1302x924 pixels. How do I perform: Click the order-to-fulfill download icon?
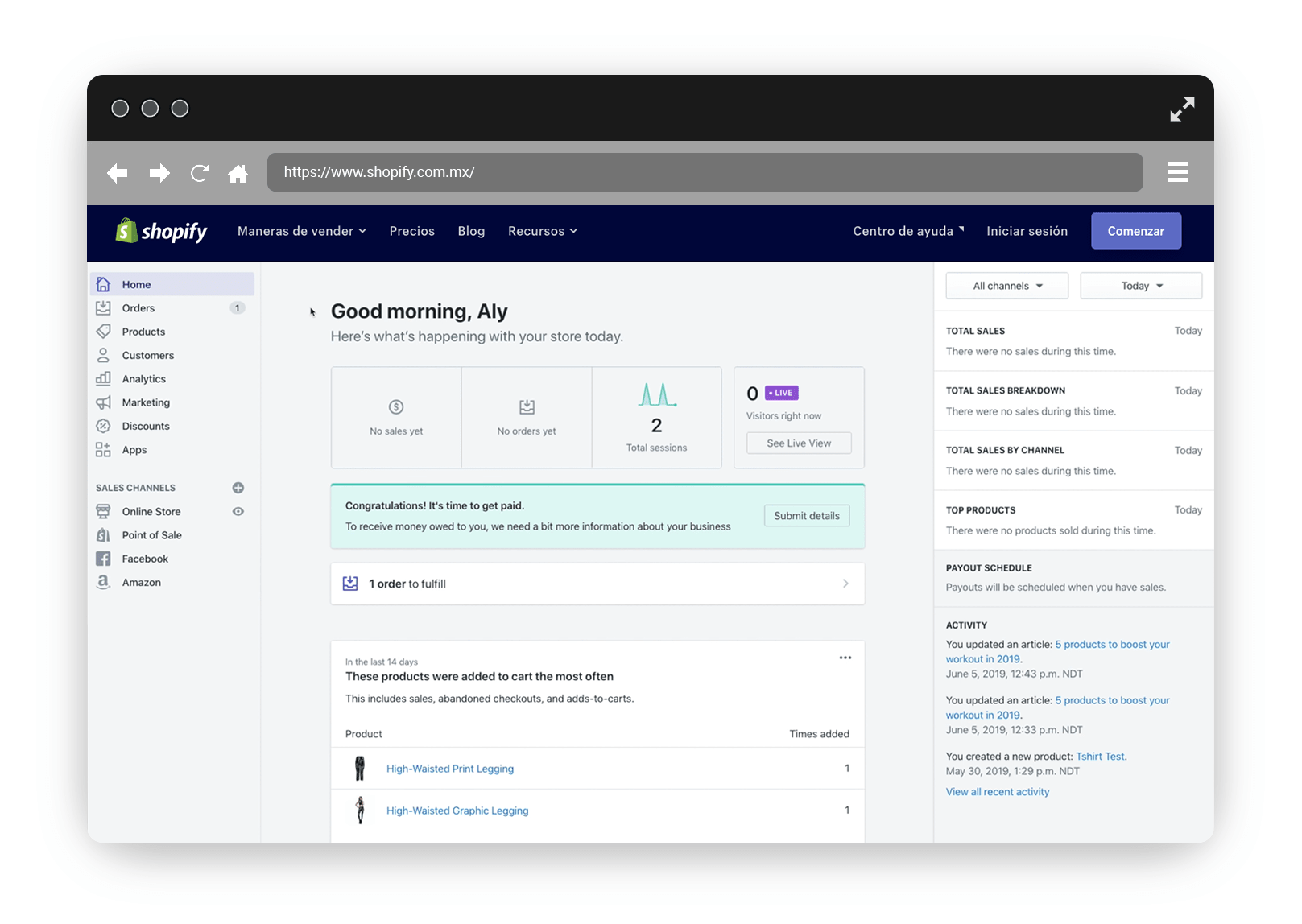click(x=350, y=584)
